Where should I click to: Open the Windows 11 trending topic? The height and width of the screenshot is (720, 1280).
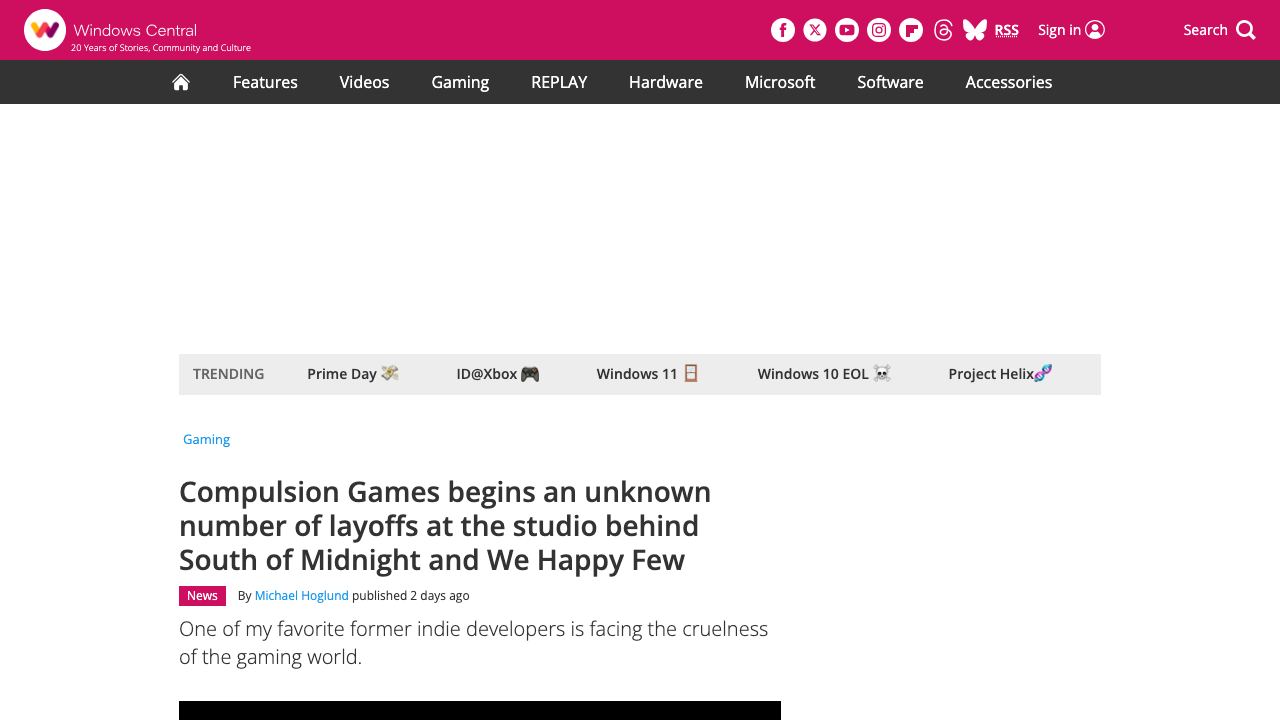(648, 374)
